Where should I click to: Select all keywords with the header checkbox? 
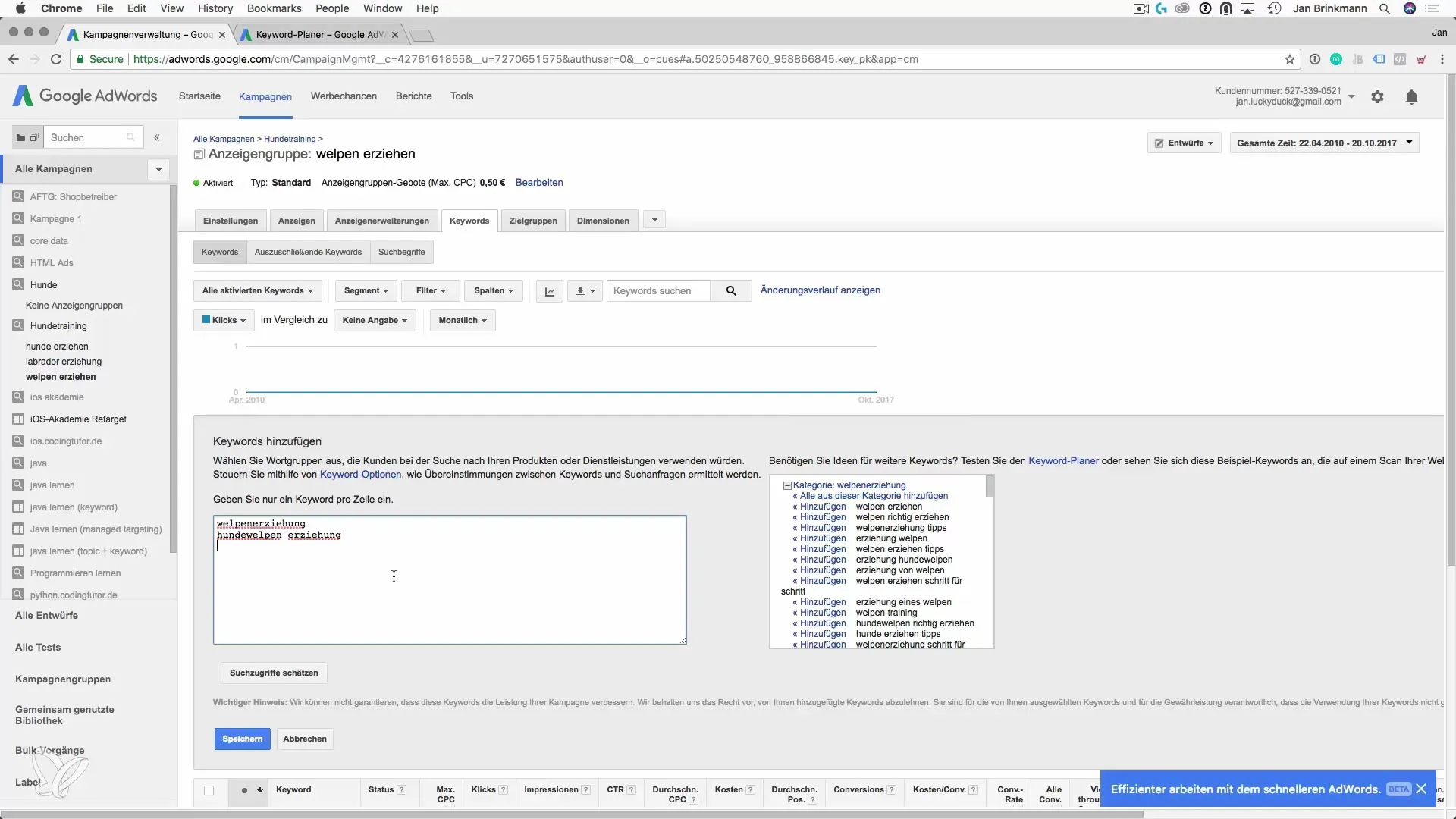click(x=209, y=790)
